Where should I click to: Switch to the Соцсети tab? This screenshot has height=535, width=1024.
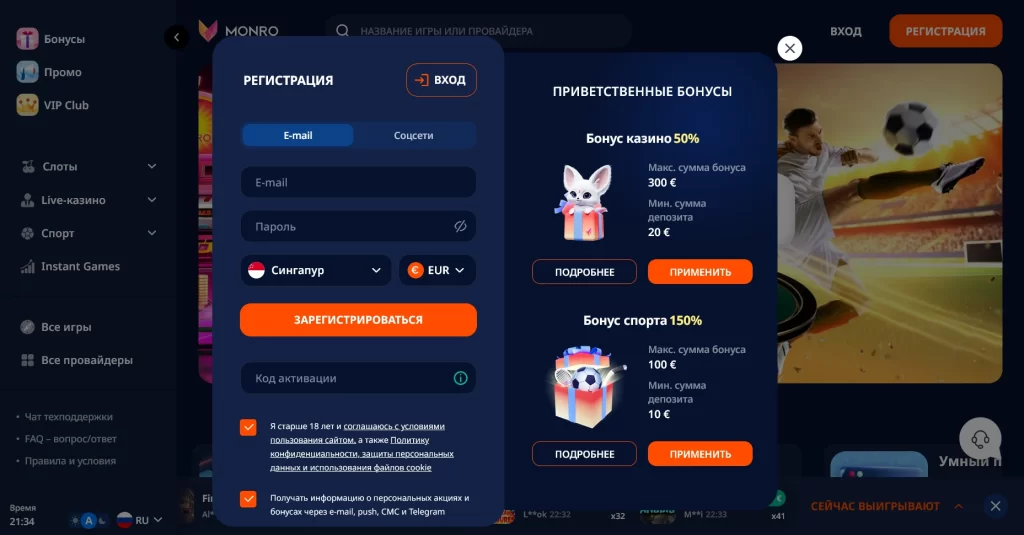point(413,135)
